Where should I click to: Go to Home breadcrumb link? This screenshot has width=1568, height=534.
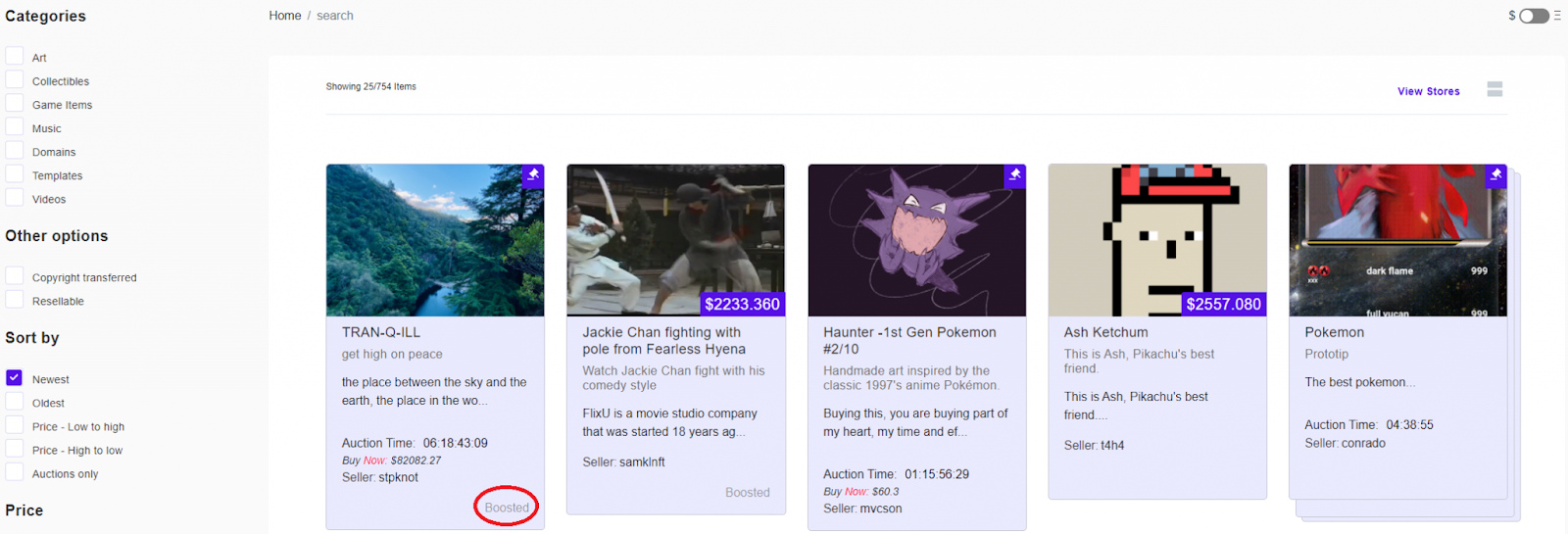tap(285, 16)
